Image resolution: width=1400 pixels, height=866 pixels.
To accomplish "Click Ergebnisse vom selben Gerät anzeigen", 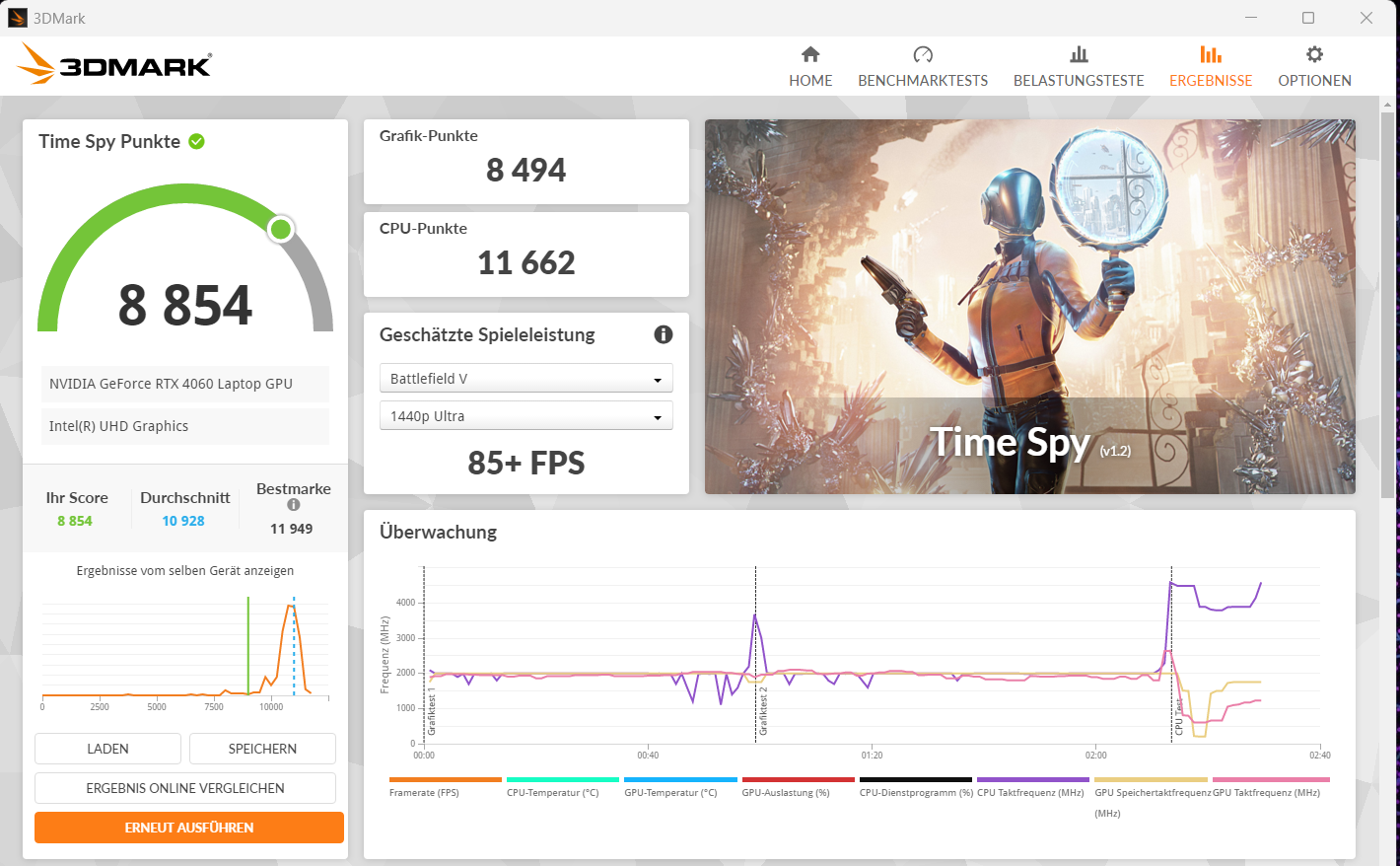I will [x=185, y=571].
